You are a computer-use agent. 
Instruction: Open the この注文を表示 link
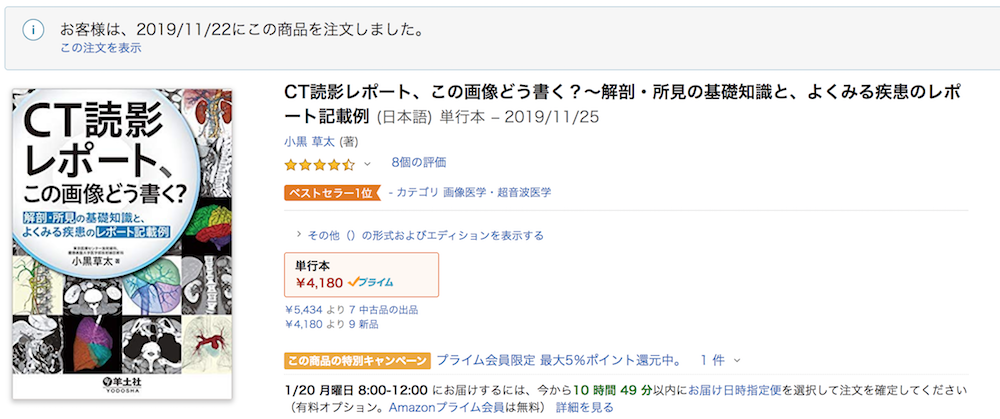(x=101, y=48)
